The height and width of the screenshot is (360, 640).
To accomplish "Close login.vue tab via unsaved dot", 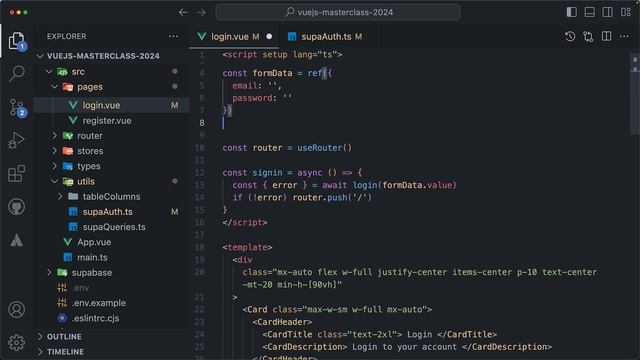I will point(269,37).
